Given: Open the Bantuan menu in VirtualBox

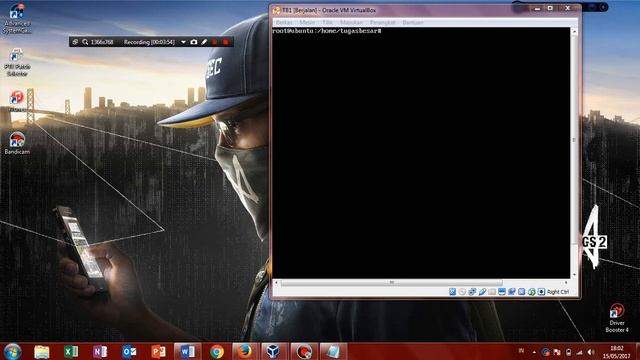Looking at the screenshot, I should coord(413,22).
